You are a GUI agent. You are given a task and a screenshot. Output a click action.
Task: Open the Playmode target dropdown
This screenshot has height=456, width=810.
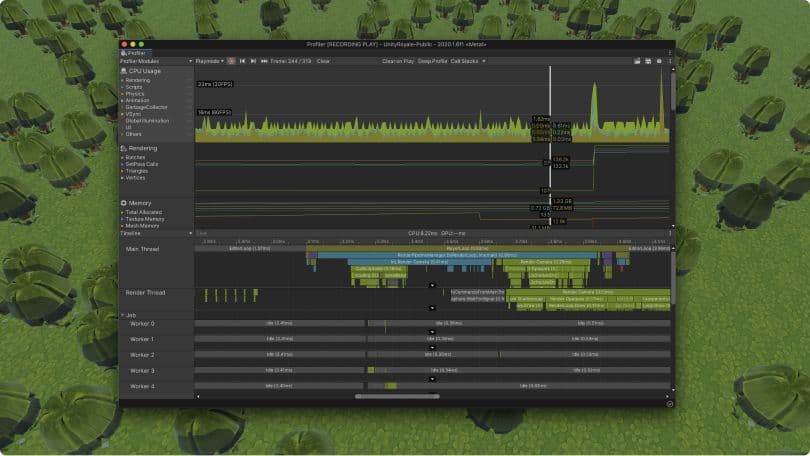pyautogui.click(x=209, y=61)
